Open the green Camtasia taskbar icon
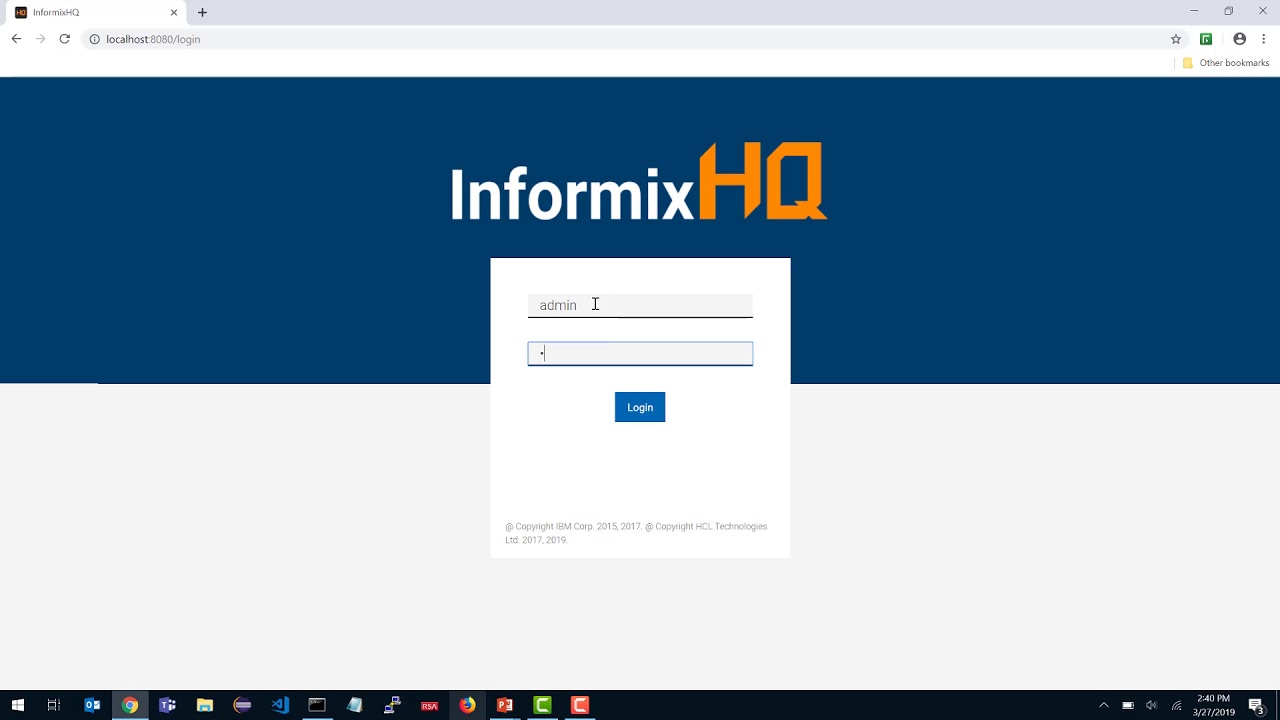Image resolution: width=1280 pixels, height=720 pixels. tap(542, 705)
